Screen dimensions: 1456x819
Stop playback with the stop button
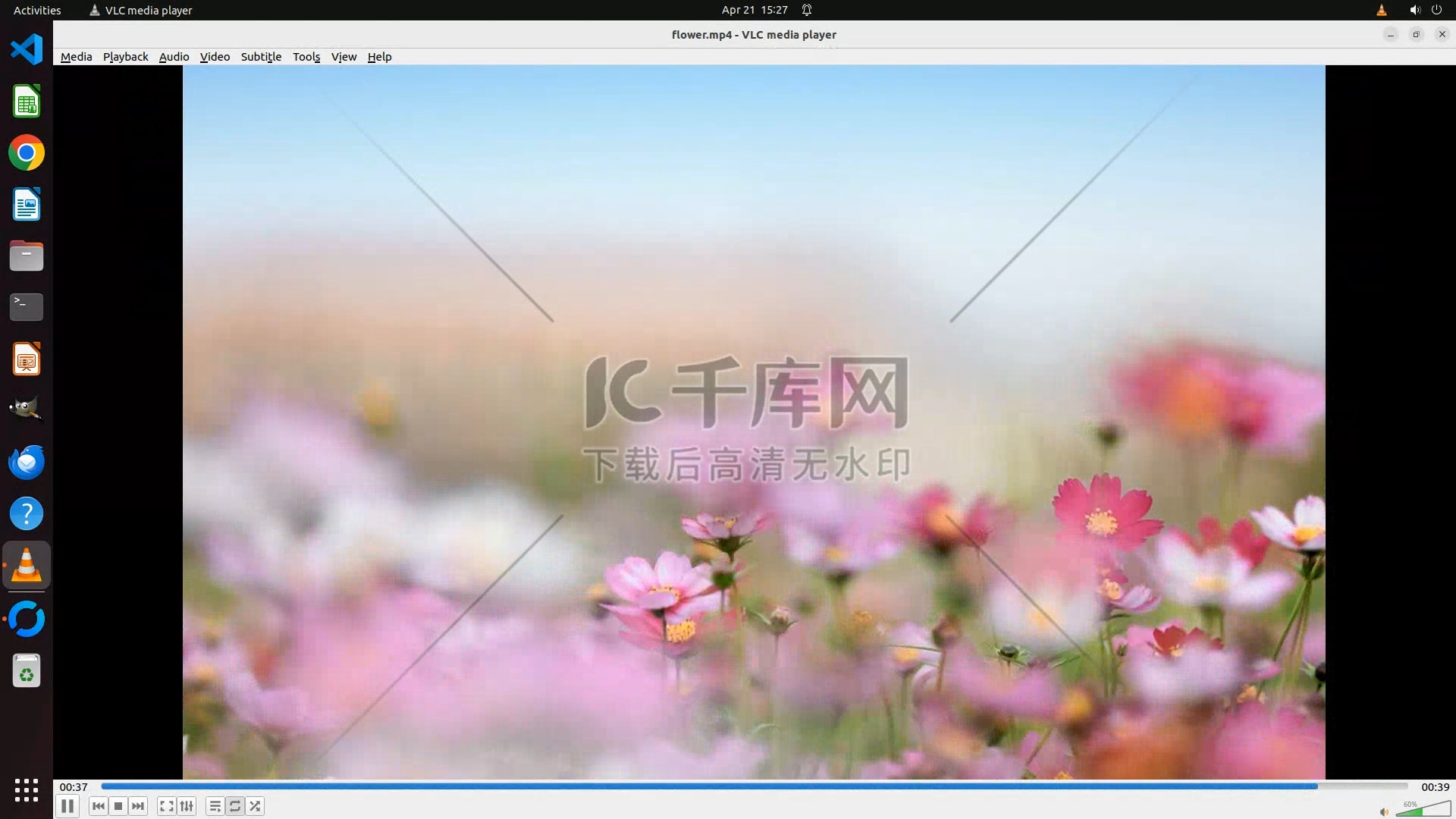(x=118, y=806)
